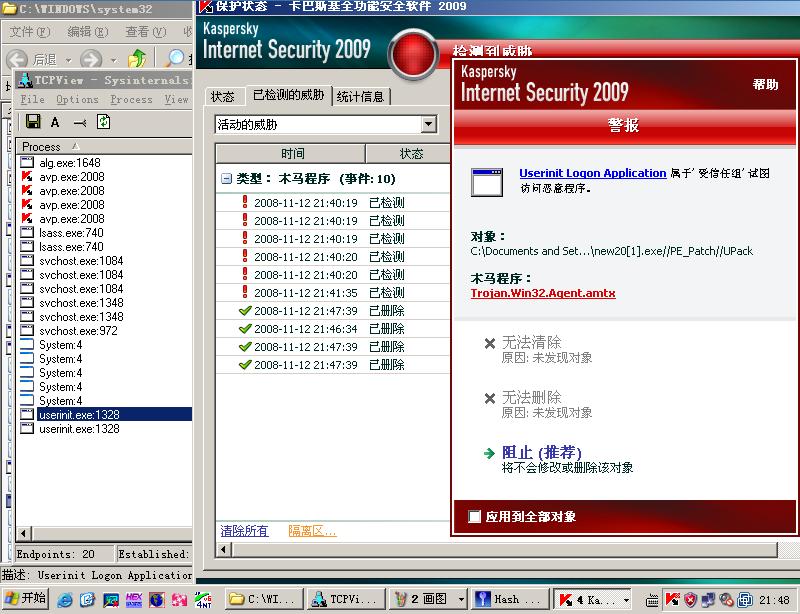800x614 pixels.
Task: Click the Explorer Up folder icon
Action: tap(136, 58)
